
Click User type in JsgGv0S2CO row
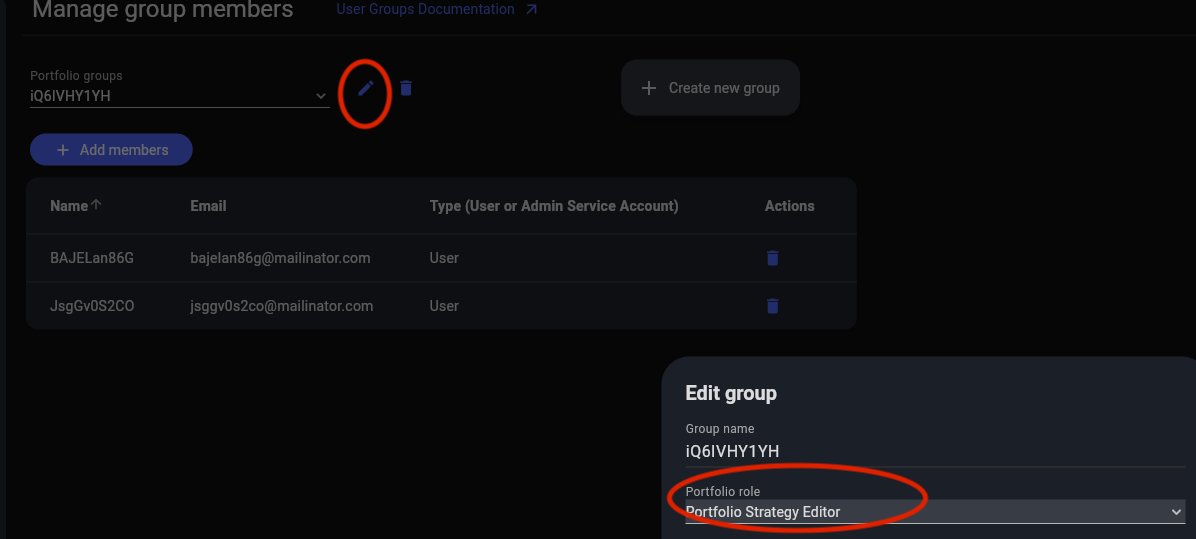click(444, 306)
